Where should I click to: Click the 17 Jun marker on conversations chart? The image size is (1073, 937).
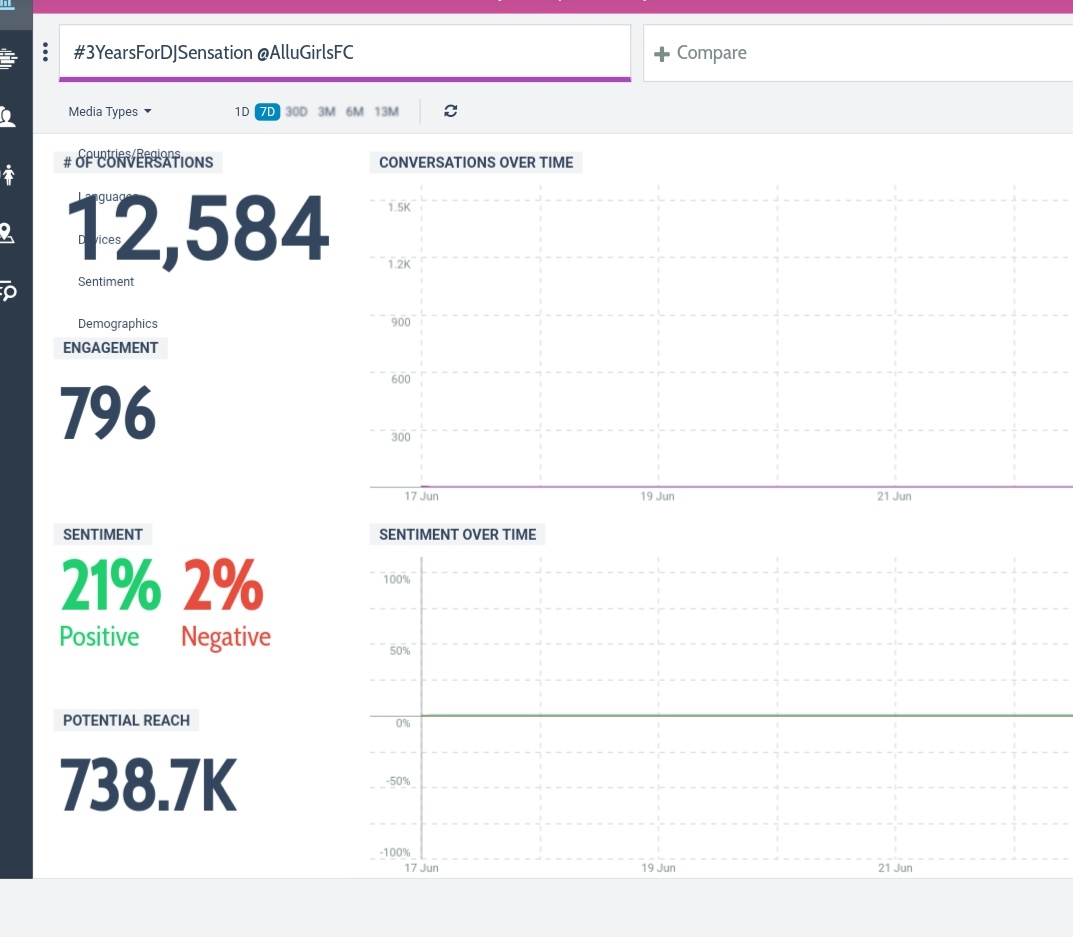click(x=422, y=496)
